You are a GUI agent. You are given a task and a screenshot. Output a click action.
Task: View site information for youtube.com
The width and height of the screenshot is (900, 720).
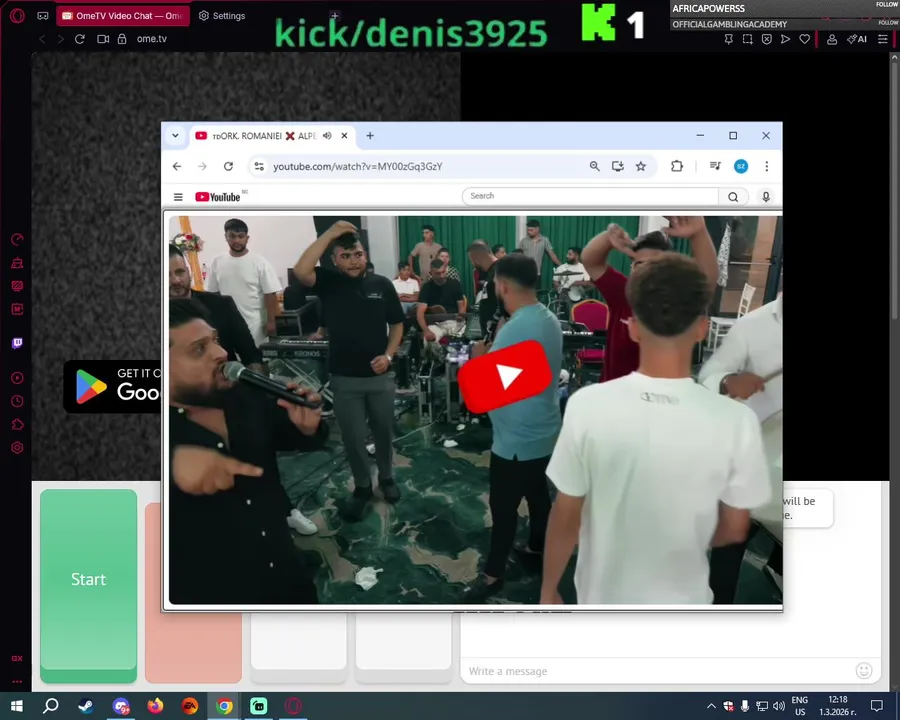tap(259, 167)
